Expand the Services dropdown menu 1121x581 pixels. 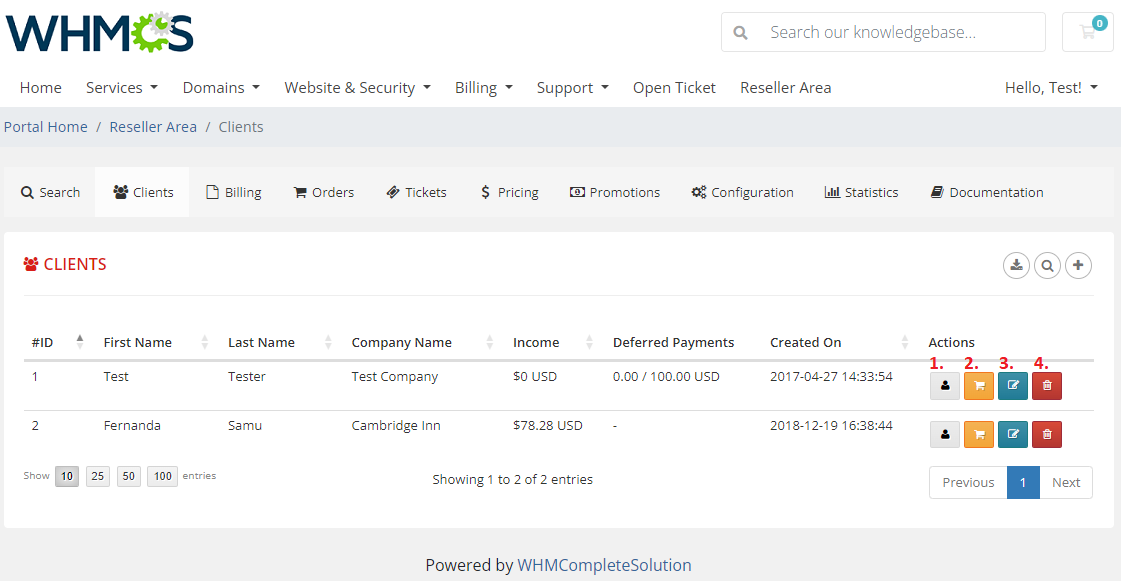coord(122,88)
